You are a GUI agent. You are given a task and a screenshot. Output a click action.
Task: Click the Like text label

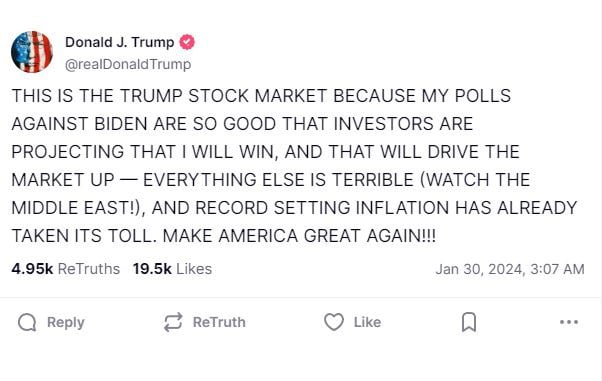pos(367,322)
